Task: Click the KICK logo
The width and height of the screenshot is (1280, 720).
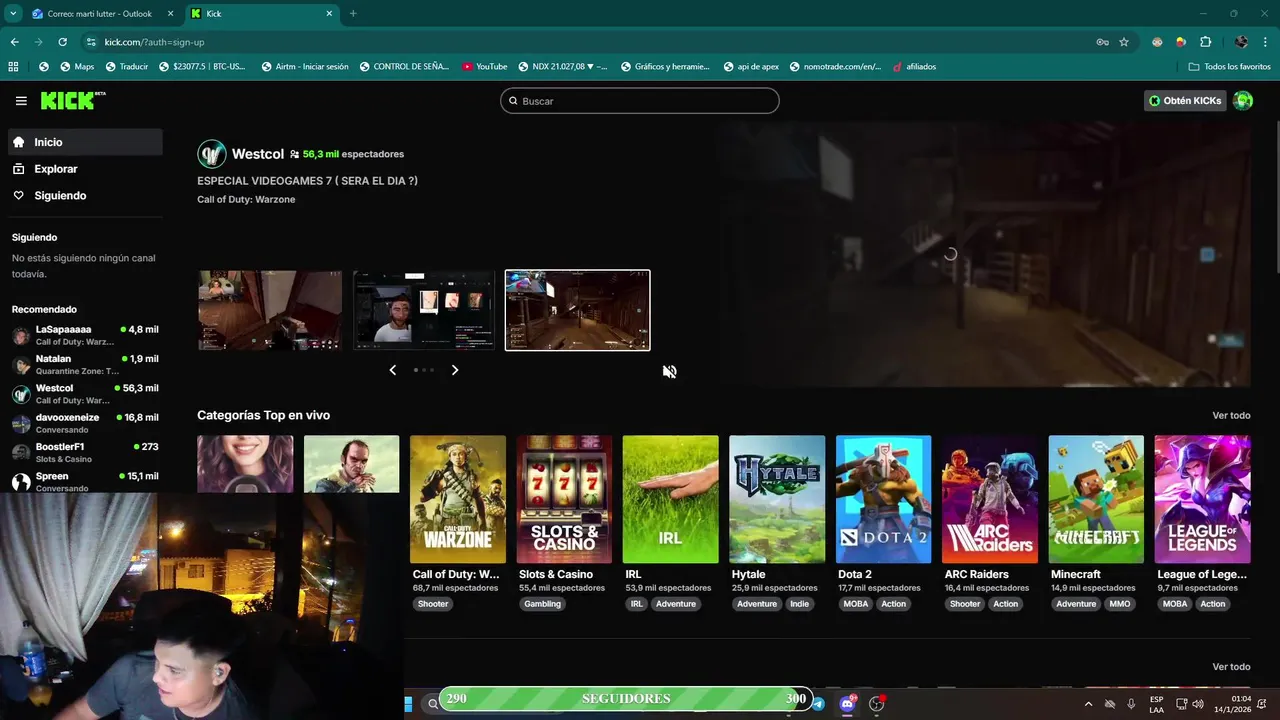Action: tap(72, 101)
